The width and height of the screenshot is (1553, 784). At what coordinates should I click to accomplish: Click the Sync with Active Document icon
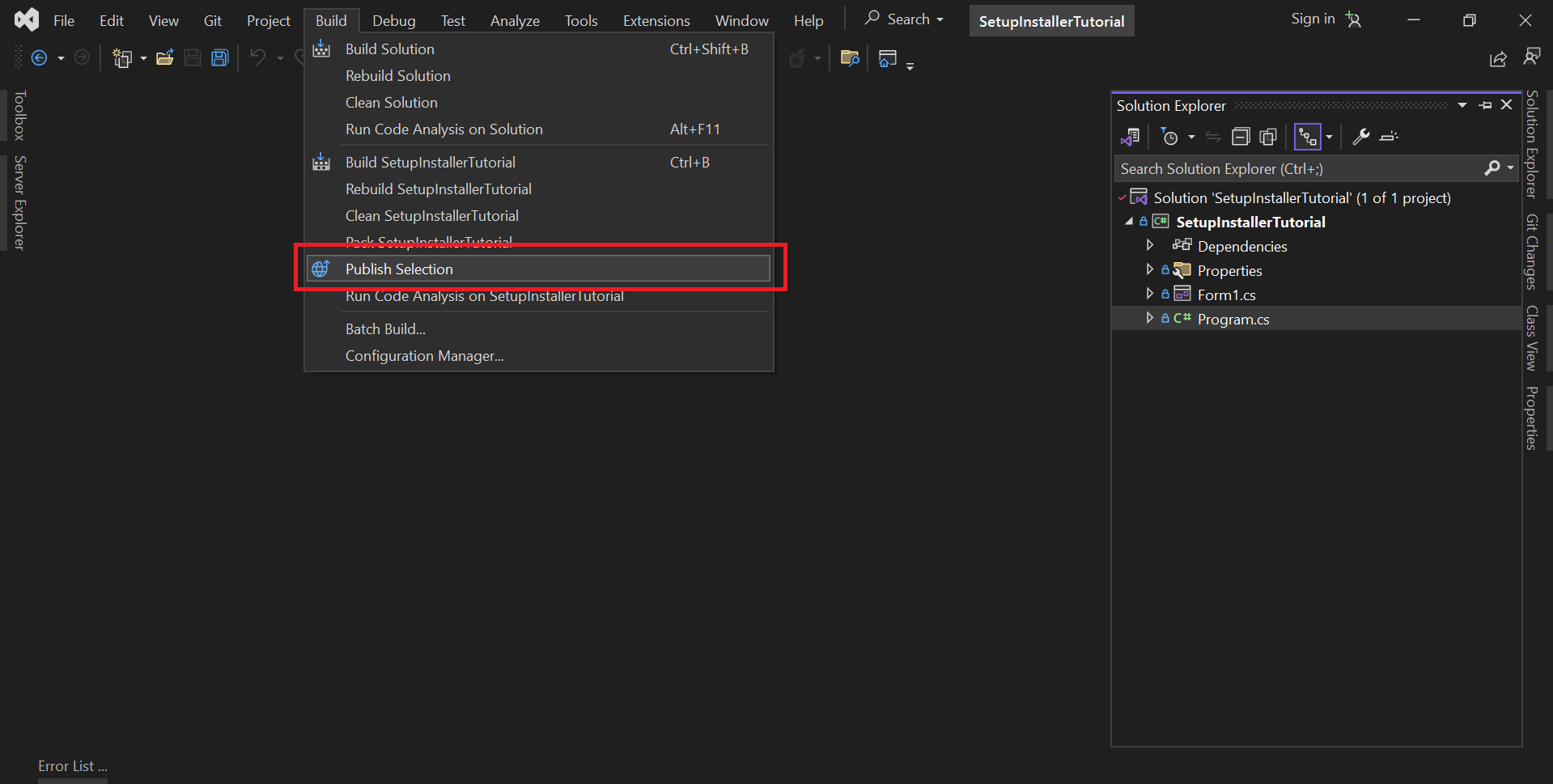pos(1212,137)
